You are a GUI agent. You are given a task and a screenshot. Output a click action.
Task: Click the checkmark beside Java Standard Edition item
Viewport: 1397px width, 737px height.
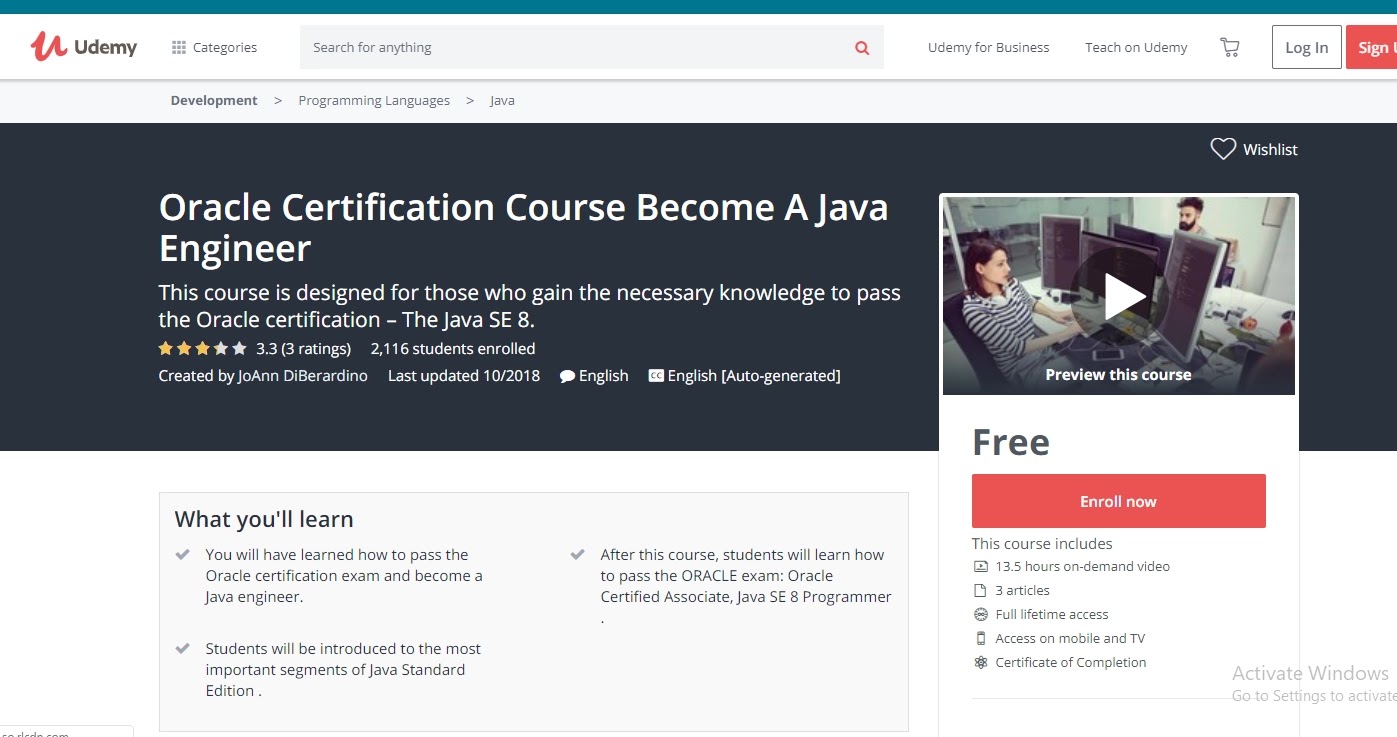pyautogui.click(x=182, y=648)
